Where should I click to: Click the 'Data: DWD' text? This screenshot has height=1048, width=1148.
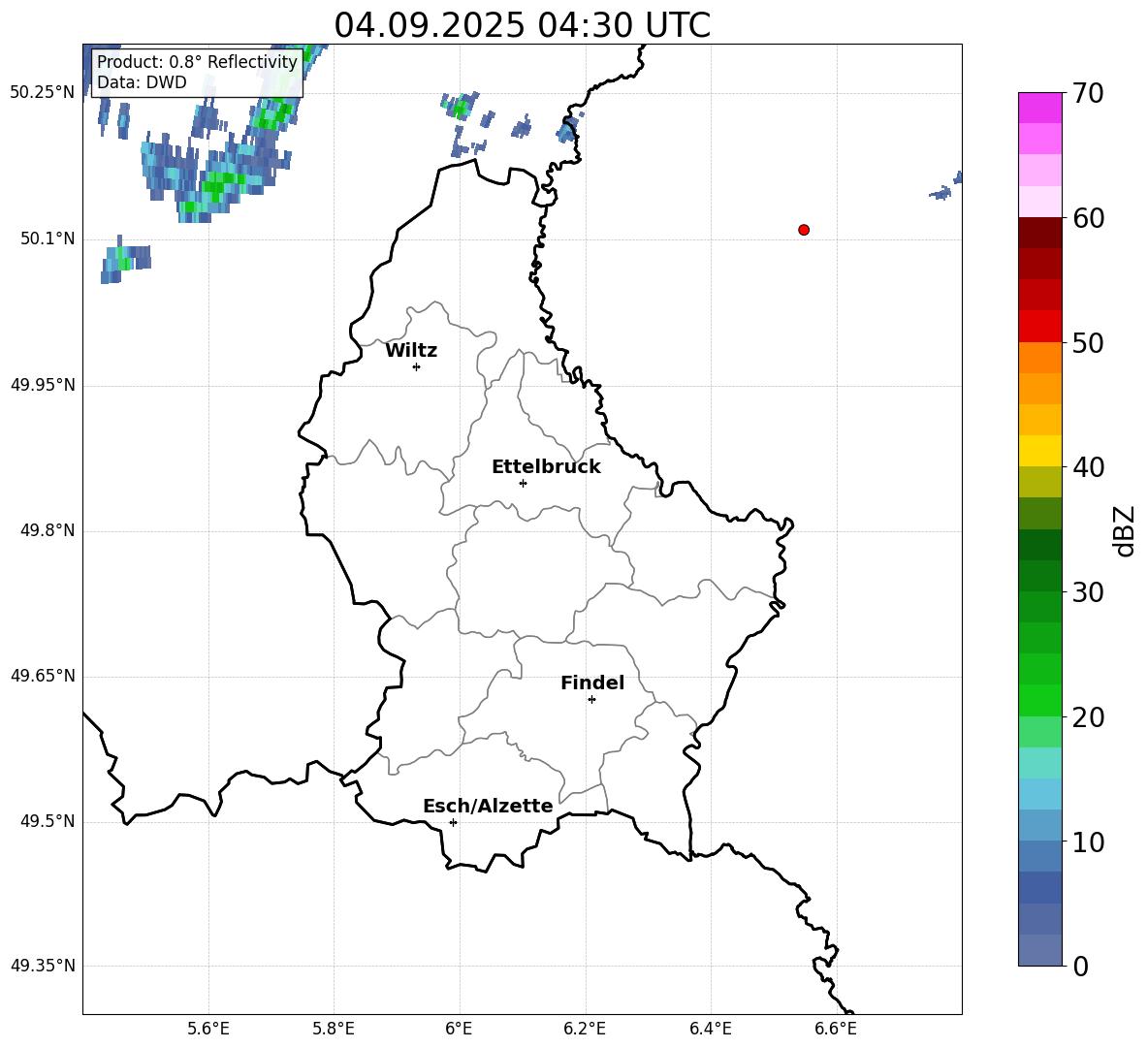(142, 82)
